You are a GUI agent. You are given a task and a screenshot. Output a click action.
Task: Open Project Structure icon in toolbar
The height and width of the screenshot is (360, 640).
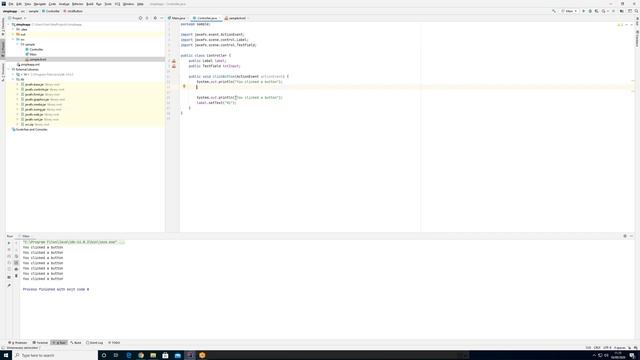tap(622, 11)
